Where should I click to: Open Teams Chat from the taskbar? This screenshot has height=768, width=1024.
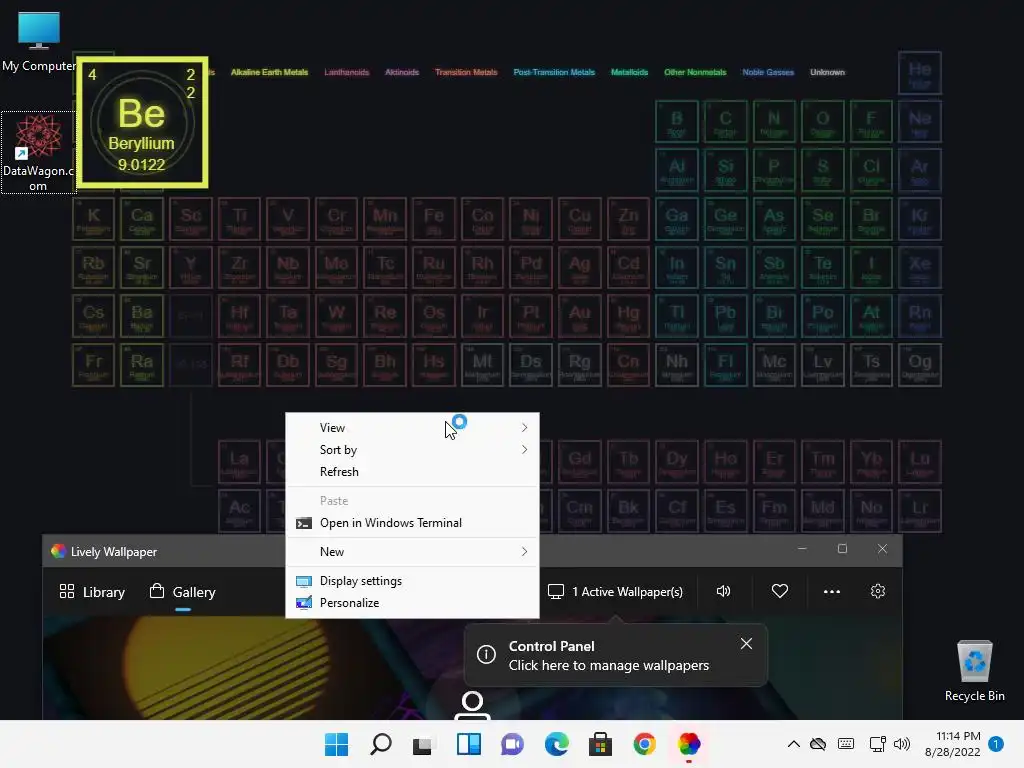pyautogui.click(x=513, y=744)
